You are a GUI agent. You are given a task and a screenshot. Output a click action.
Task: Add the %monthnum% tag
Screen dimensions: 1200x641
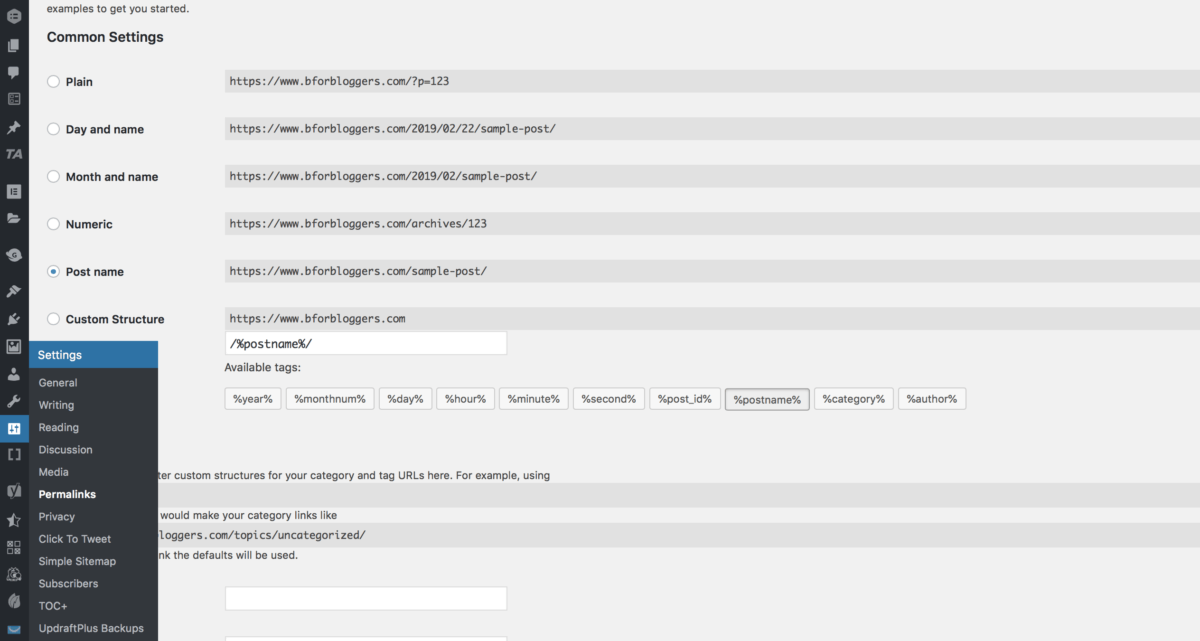[x=331, y=399]
